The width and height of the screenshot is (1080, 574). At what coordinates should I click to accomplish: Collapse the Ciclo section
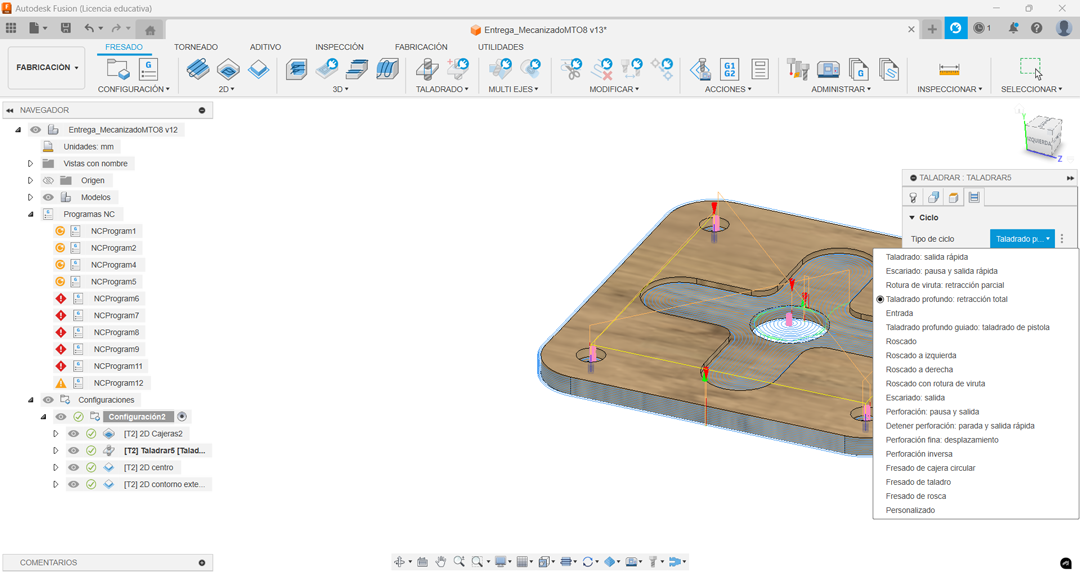coord(912,218)
